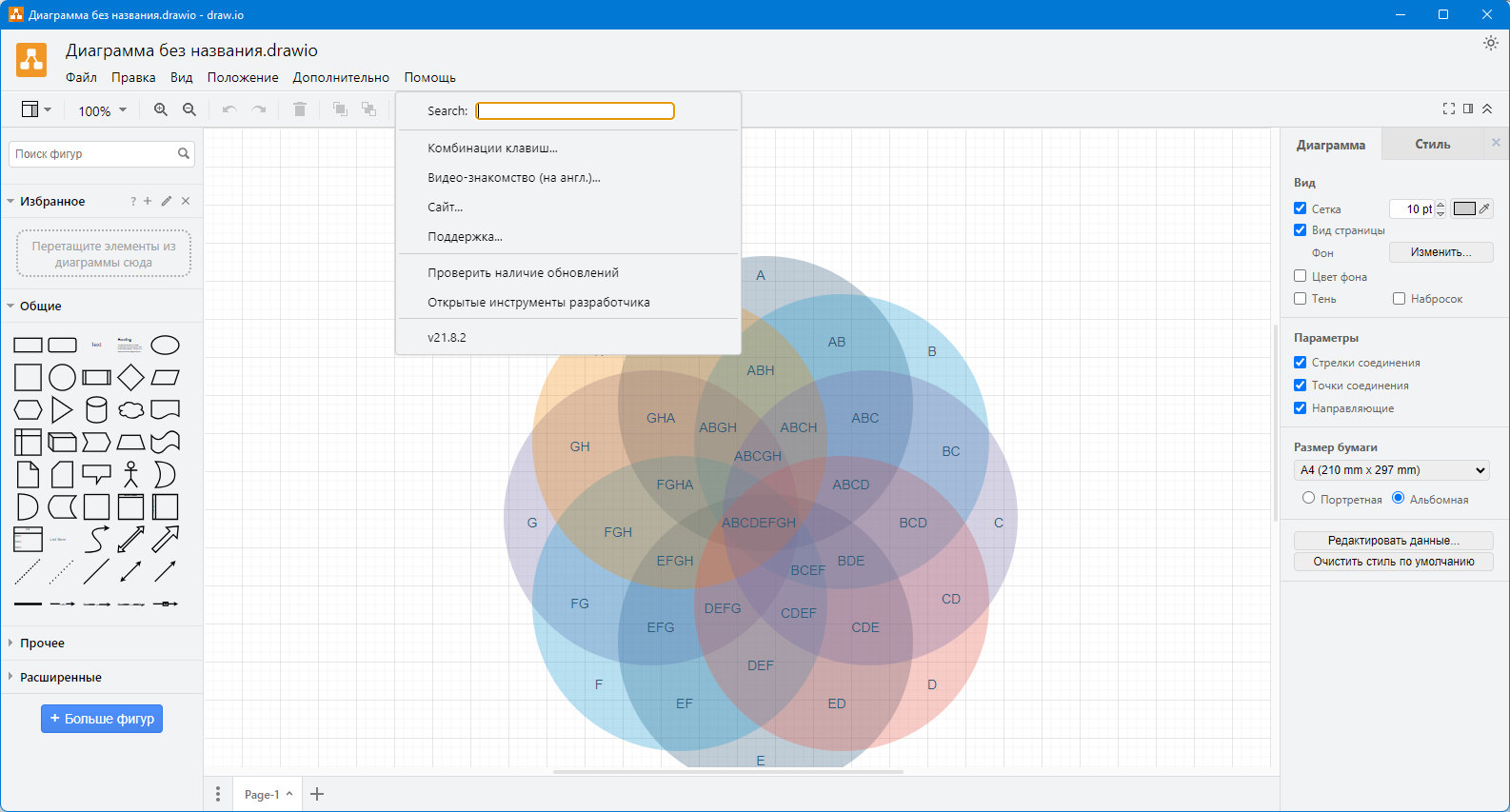
Task: Enable the Тень shadow checkbox
Action: [x=1300, y=299]
